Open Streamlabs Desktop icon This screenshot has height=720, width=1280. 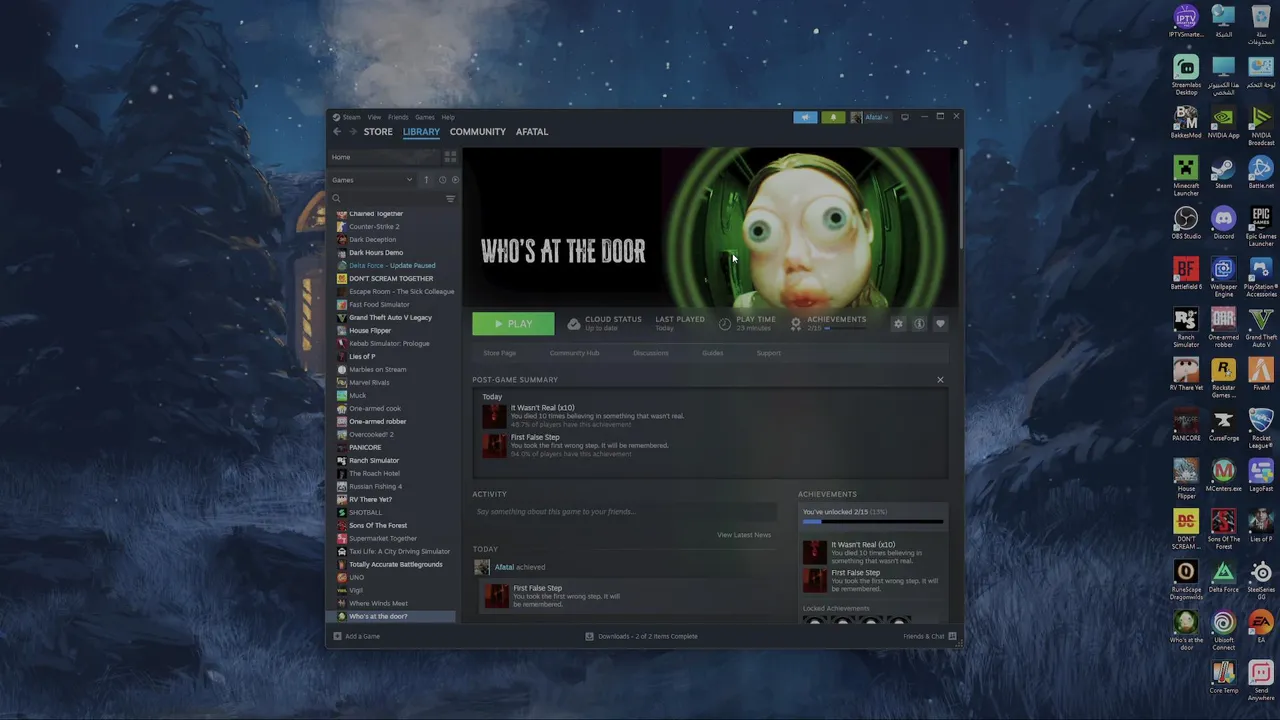point(1186,74)
